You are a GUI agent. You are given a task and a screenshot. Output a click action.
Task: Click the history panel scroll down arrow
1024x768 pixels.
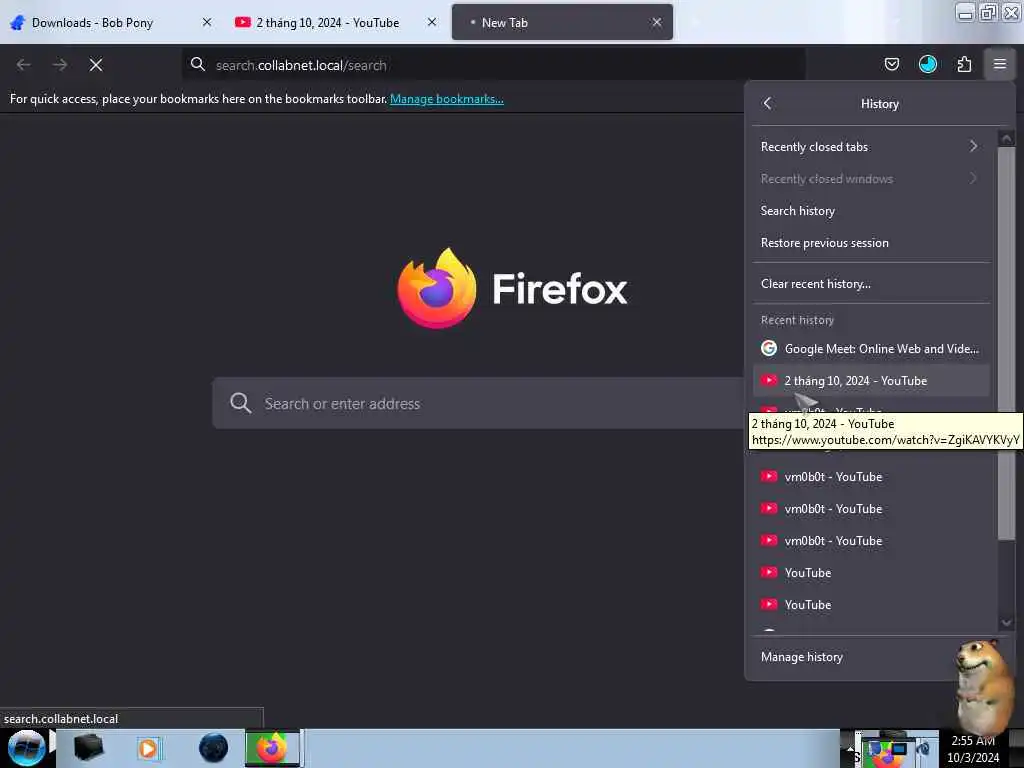tap(1006, 622)
